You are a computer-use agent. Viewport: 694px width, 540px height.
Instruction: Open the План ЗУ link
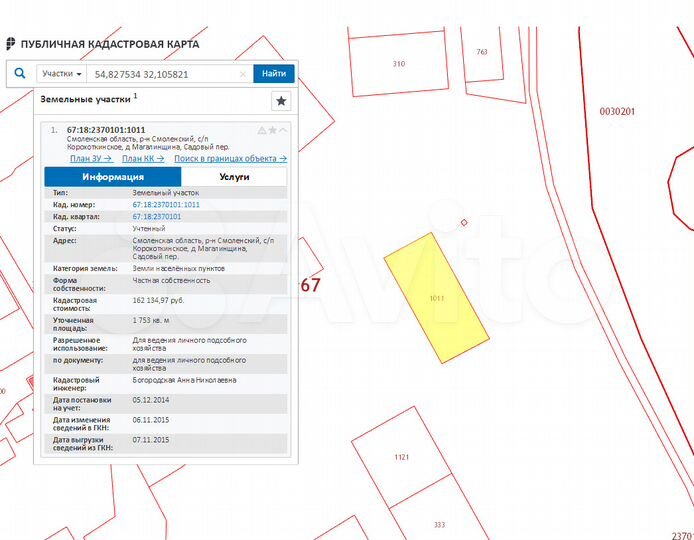click(x=90, y=158)
